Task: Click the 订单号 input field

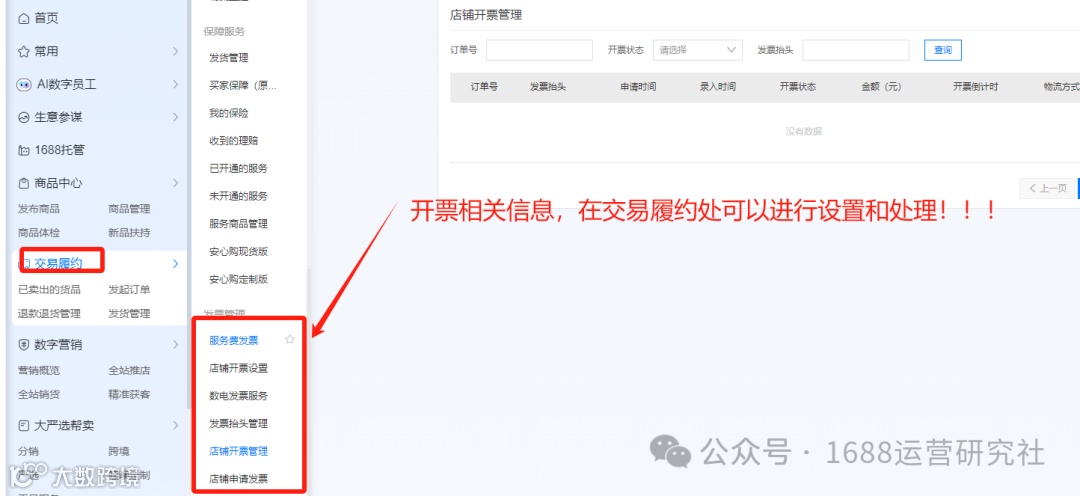Action: (539, 50)
